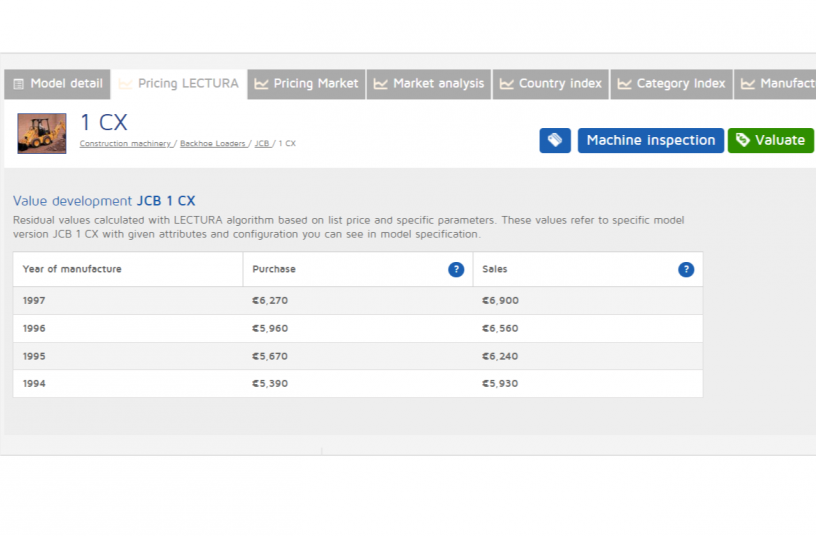Viewport: 816px width, 536px height.
Task: Click the Value development JCB 1 CX heading
Action: (104, 201)
